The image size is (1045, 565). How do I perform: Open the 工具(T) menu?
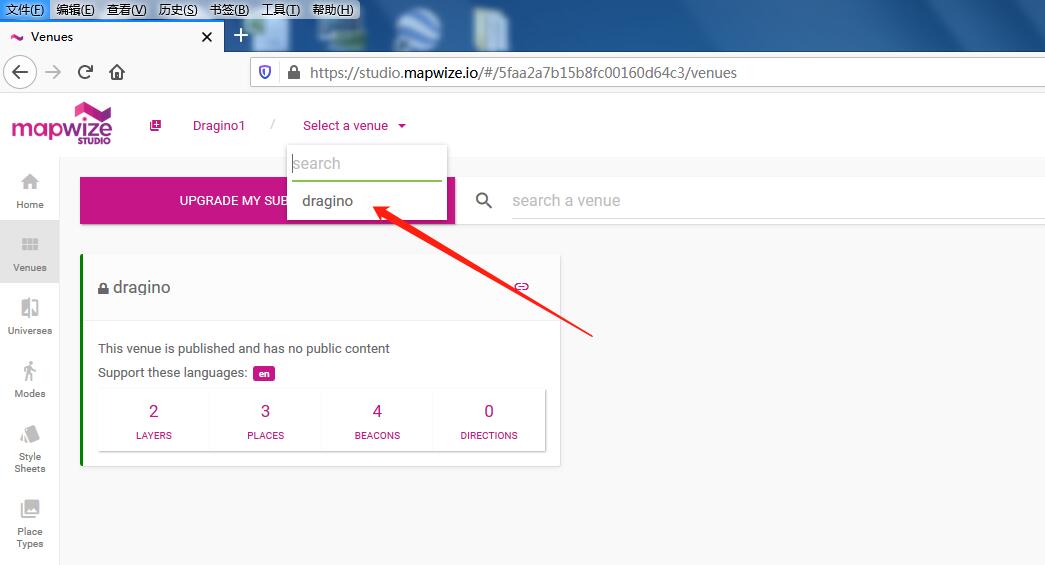[280, 9]
